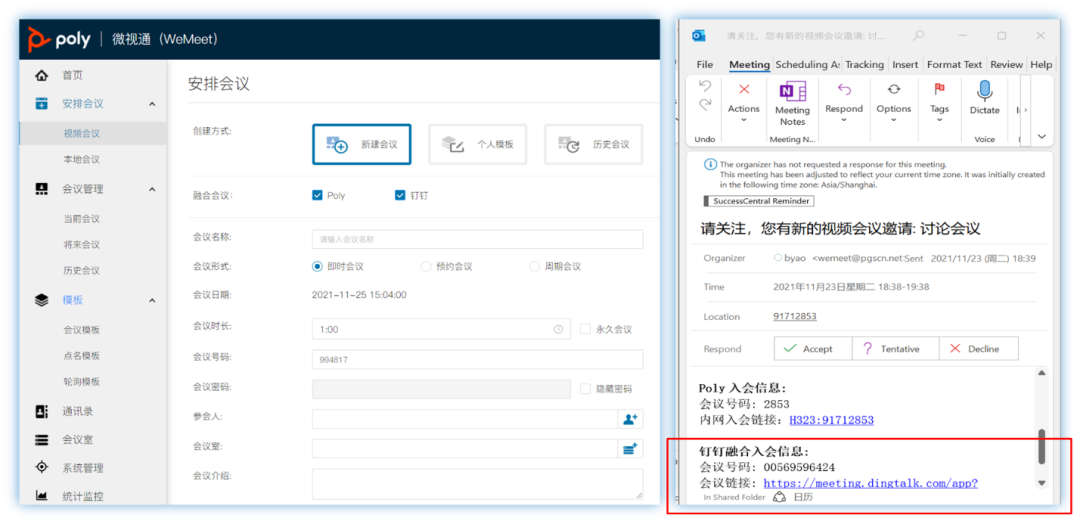This screenshot has width=1080, height=524.
Task: Click the info icon beside the organizer notice
Action: pyautogui.click(x=710, y=165)
